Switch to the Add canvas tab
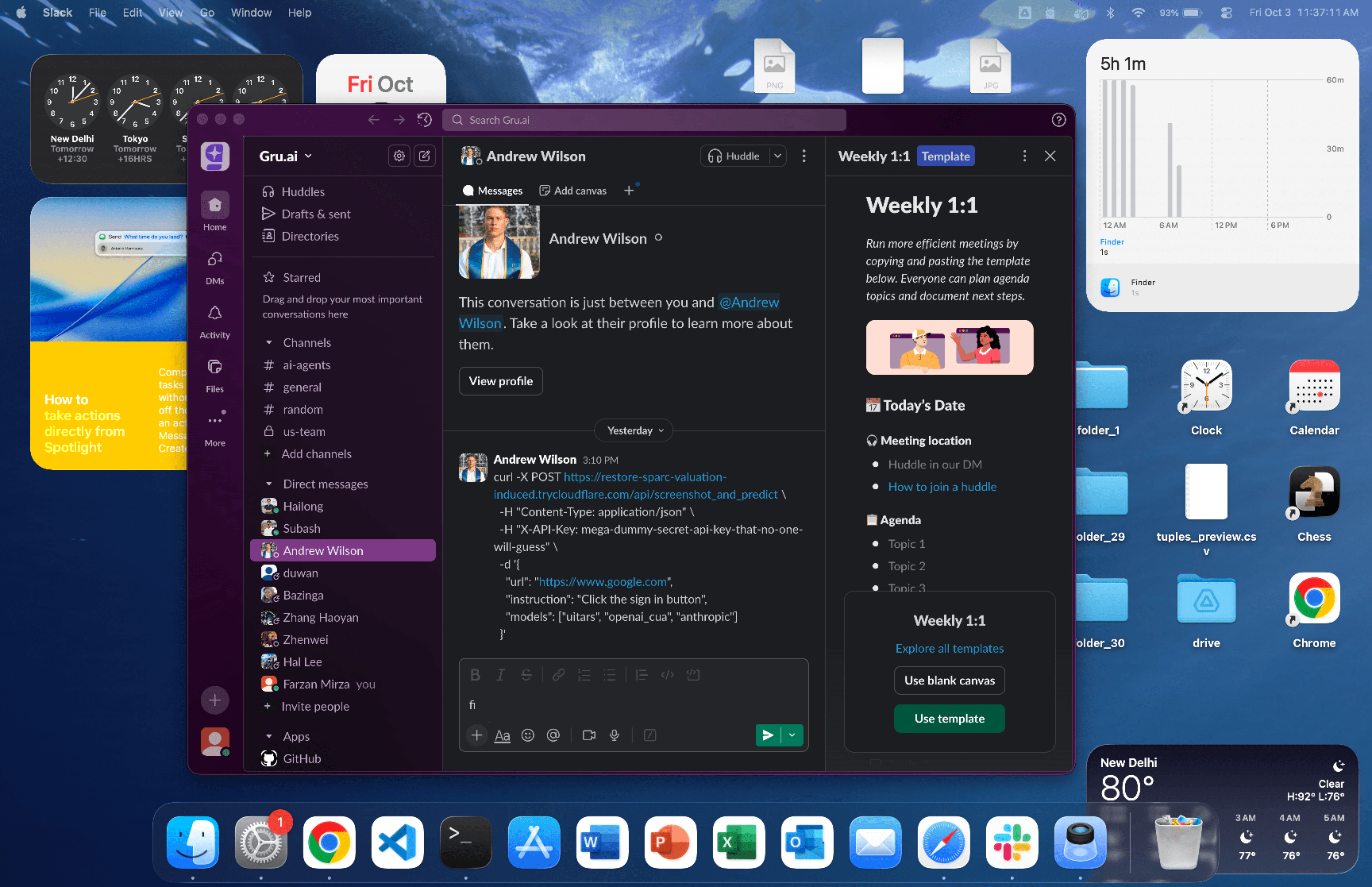1372x887 pixels. pyautogui.click(x=572, y=191)
